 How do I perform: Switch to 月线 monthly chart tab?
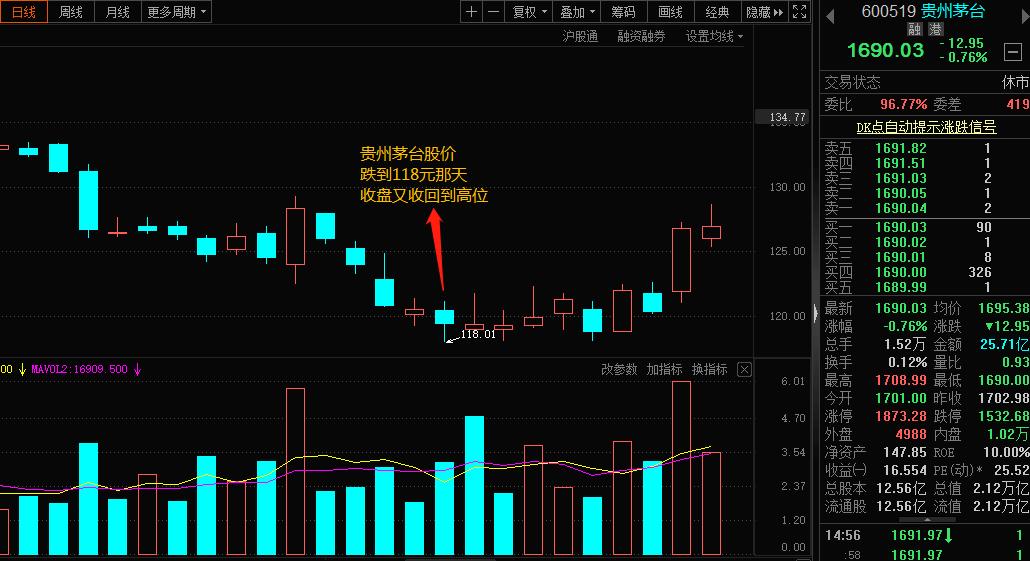pos(118,12)
